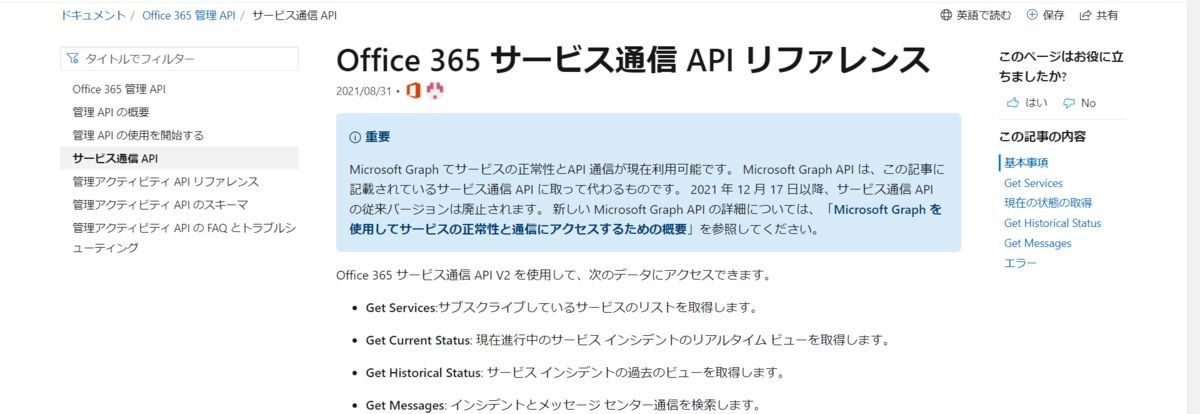This screenshot has width=1200, height=414.
Task: Click 英語で読む text
Action: pyautogui.click(x=984, y=15)
